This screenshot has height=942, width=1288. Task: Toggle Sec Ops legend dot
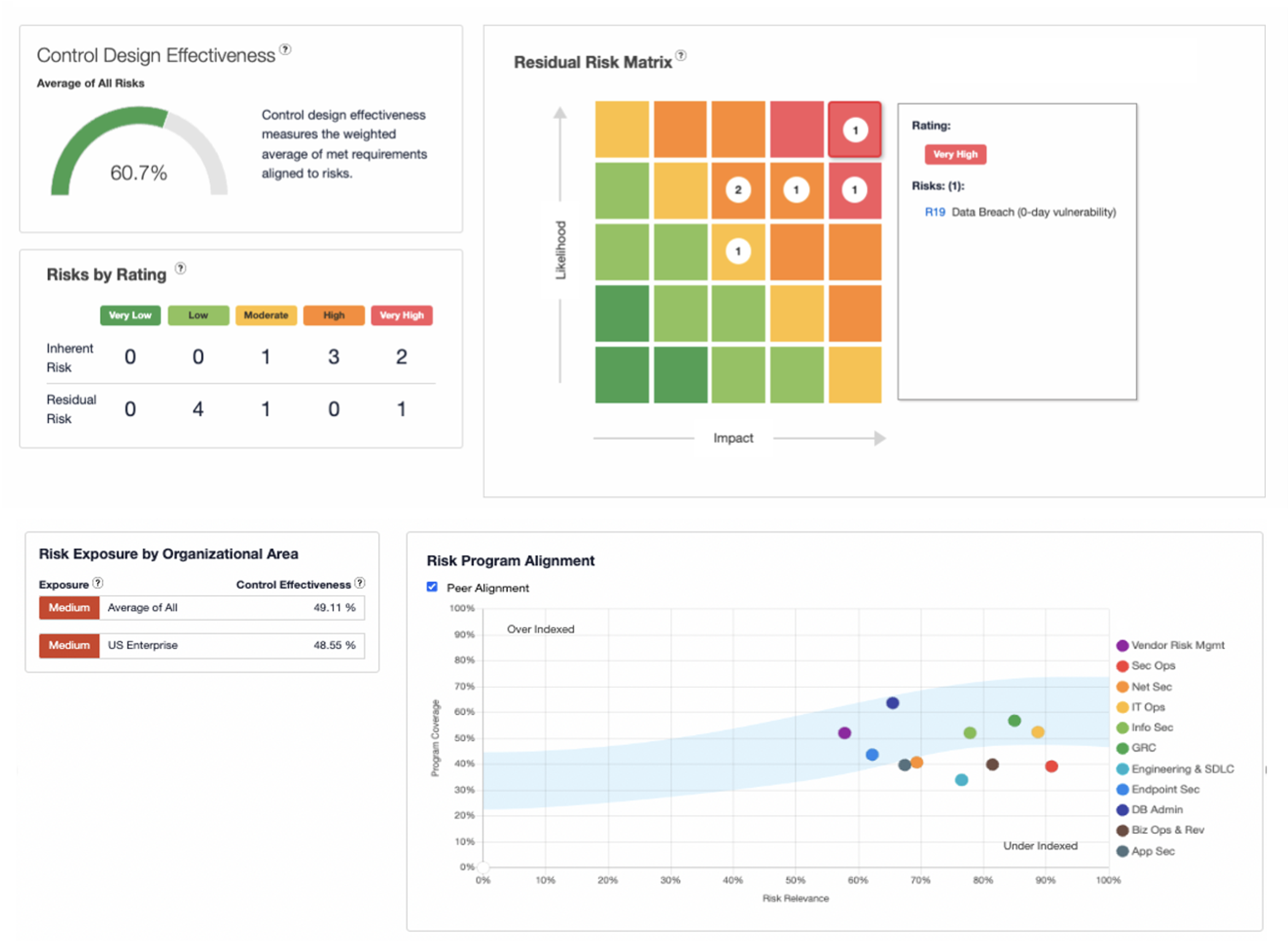tap(1122, 666)
